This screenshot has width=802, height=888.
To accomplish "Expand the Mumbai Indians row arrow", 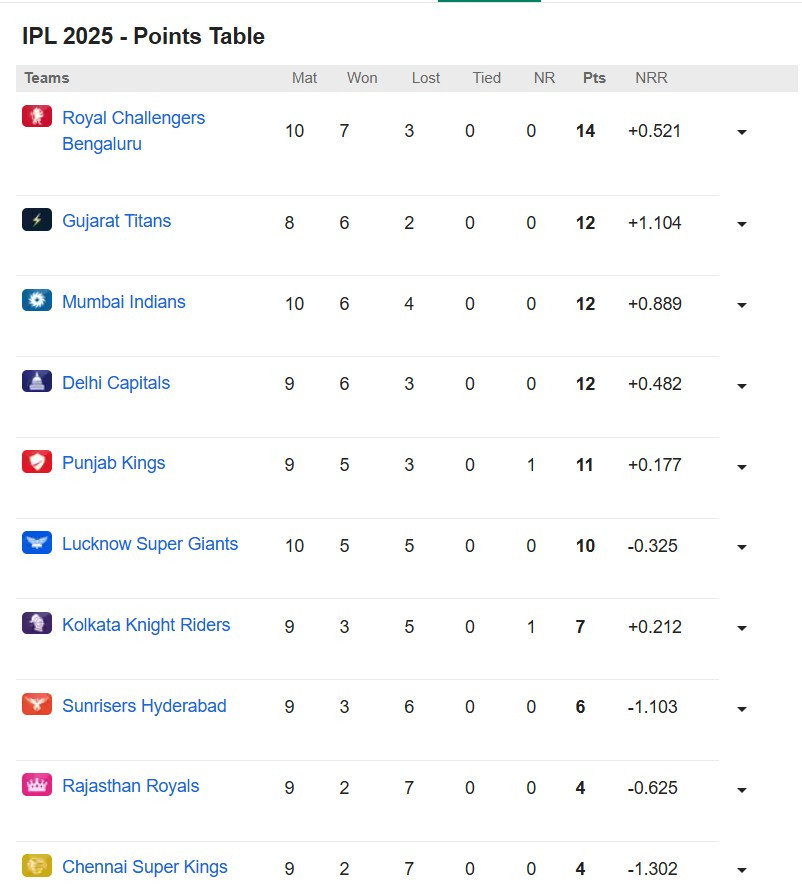I will click(x=742, y=305).
